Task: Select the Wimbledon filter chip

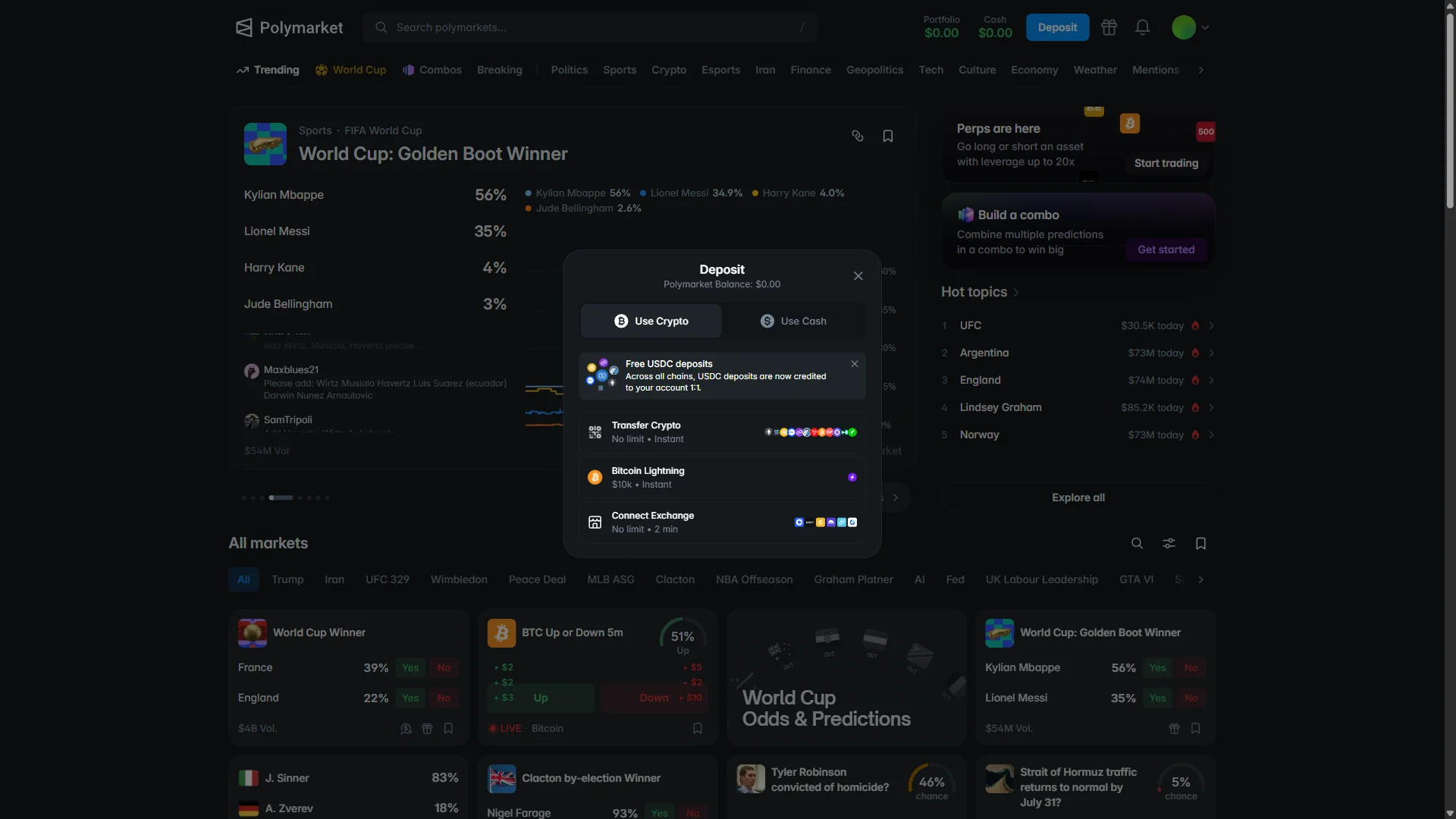Action: (x=459, y=579)
